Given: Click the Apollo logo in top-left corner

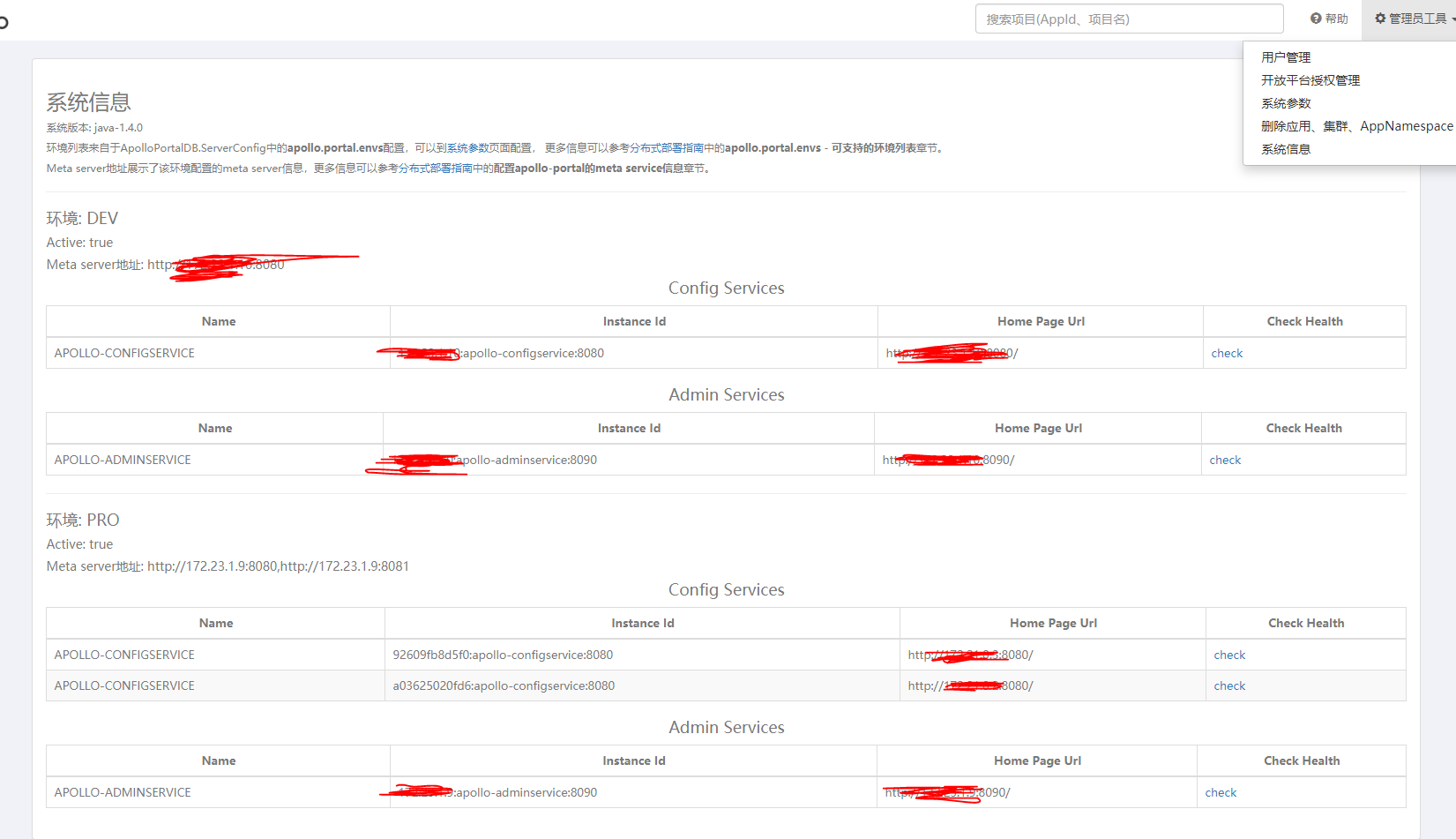Looking at the screenshot, I should click(4, 21).
